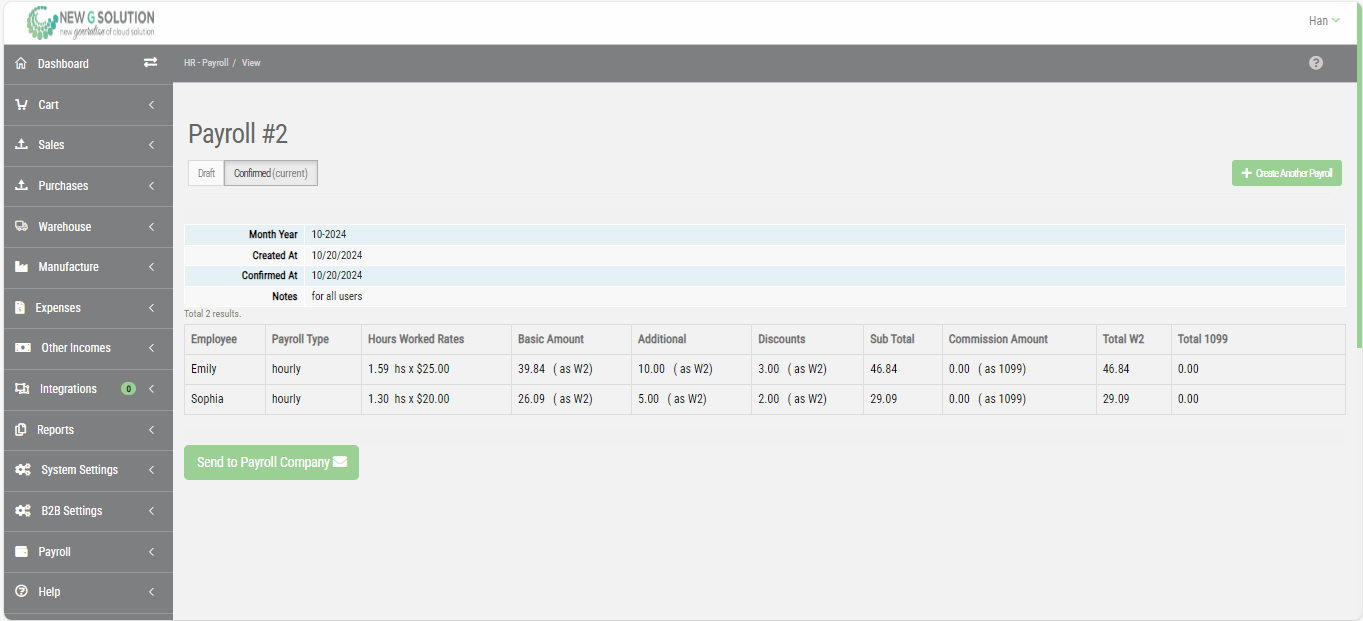Image resolution: width=1363 pixels, height=621 pixels.
Task: Click the View breadcrumb link
Action: click(251, 63)
